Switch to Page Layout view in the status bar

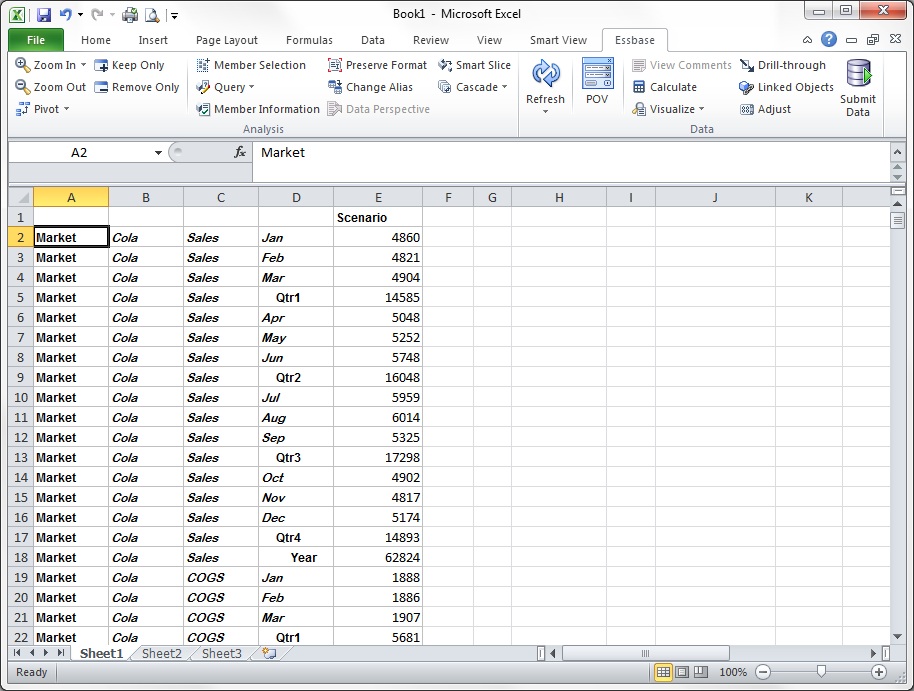pyautogui.click(x=682, y=672)
